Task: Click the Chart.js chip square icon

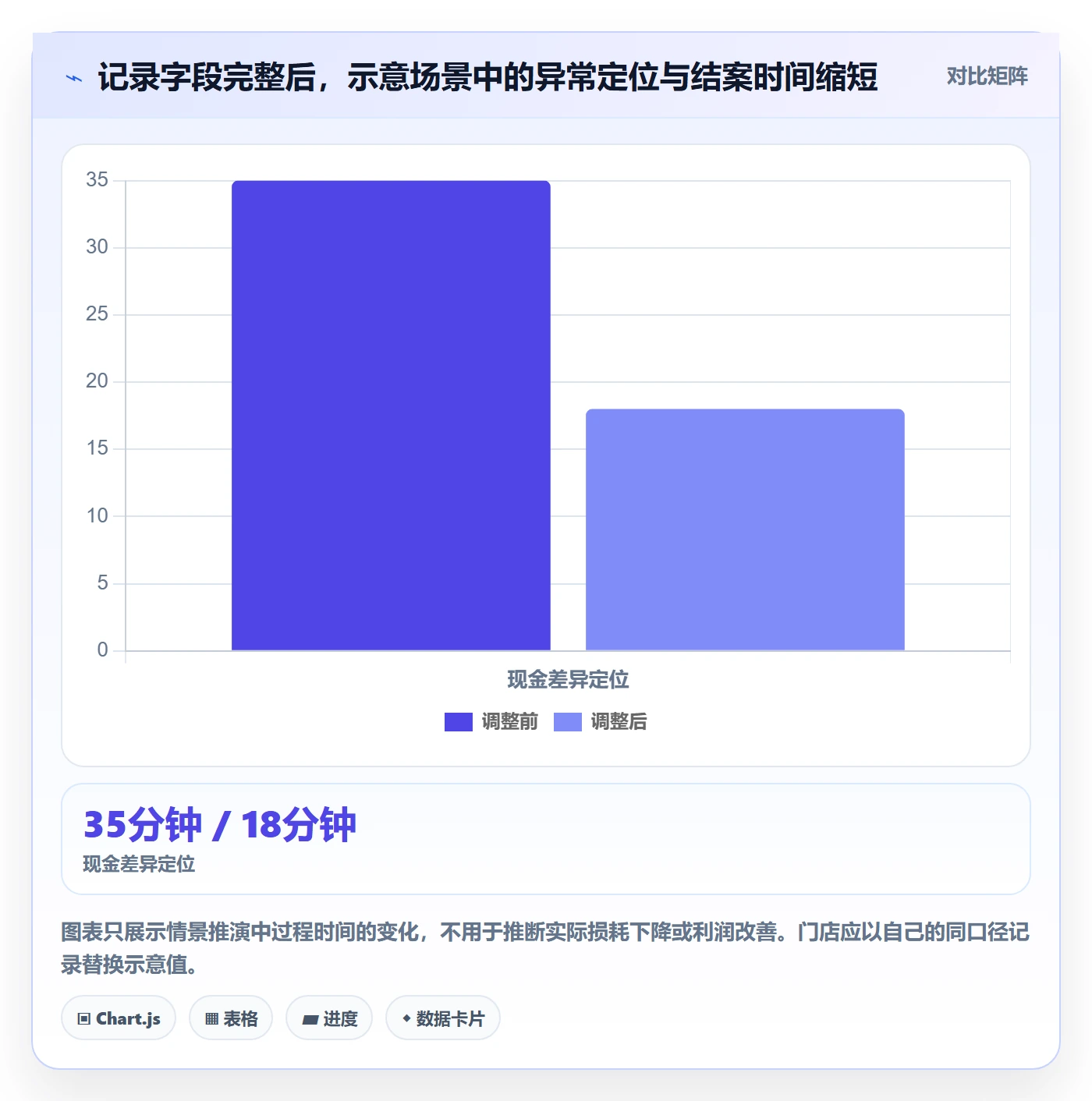Action: coord(84,1019)
